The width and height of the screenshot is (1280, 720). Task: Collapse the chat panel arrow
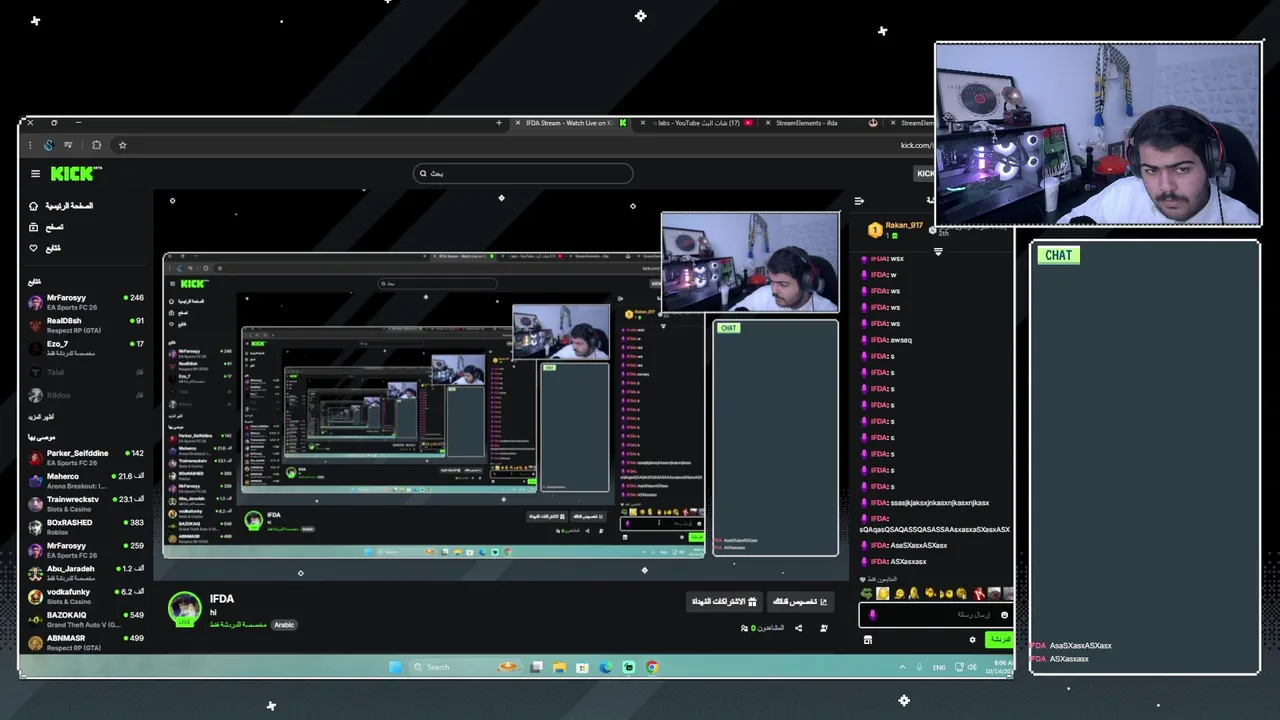[859, 201]
